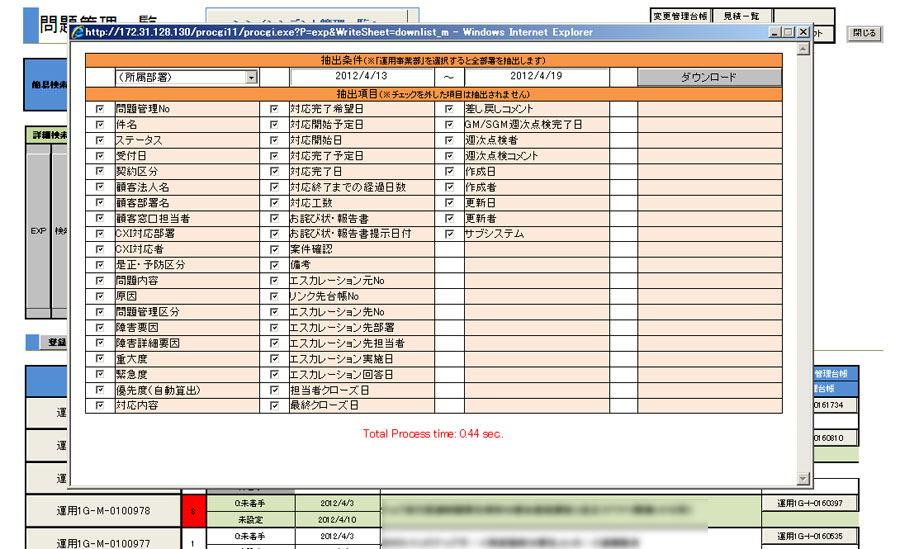Toggle the 契約区分 checkbox
This screenshot has width=900, height=549.
click(x=100, y=171)
